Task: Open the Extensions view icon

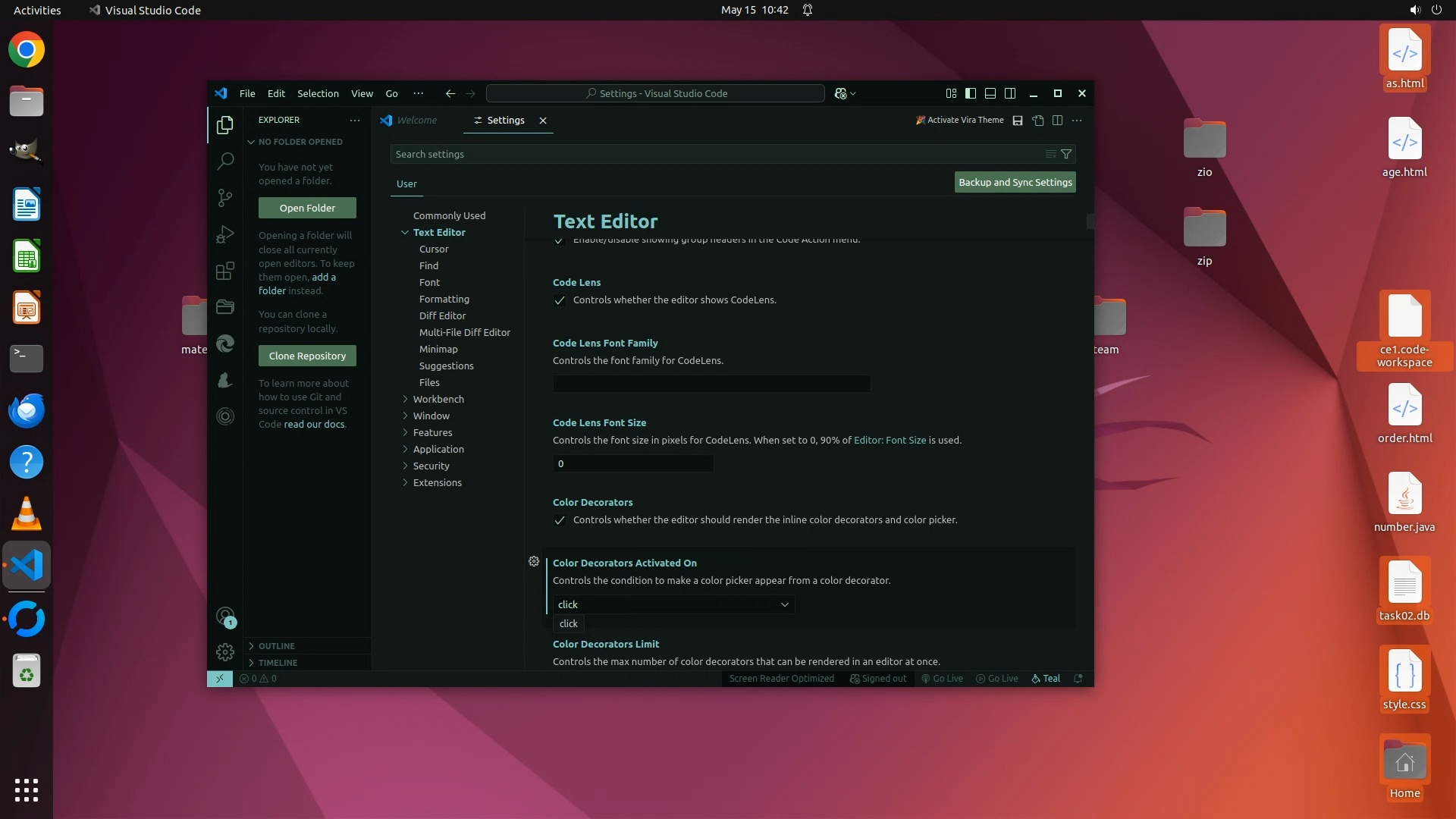Action: (x=225, y=271)
